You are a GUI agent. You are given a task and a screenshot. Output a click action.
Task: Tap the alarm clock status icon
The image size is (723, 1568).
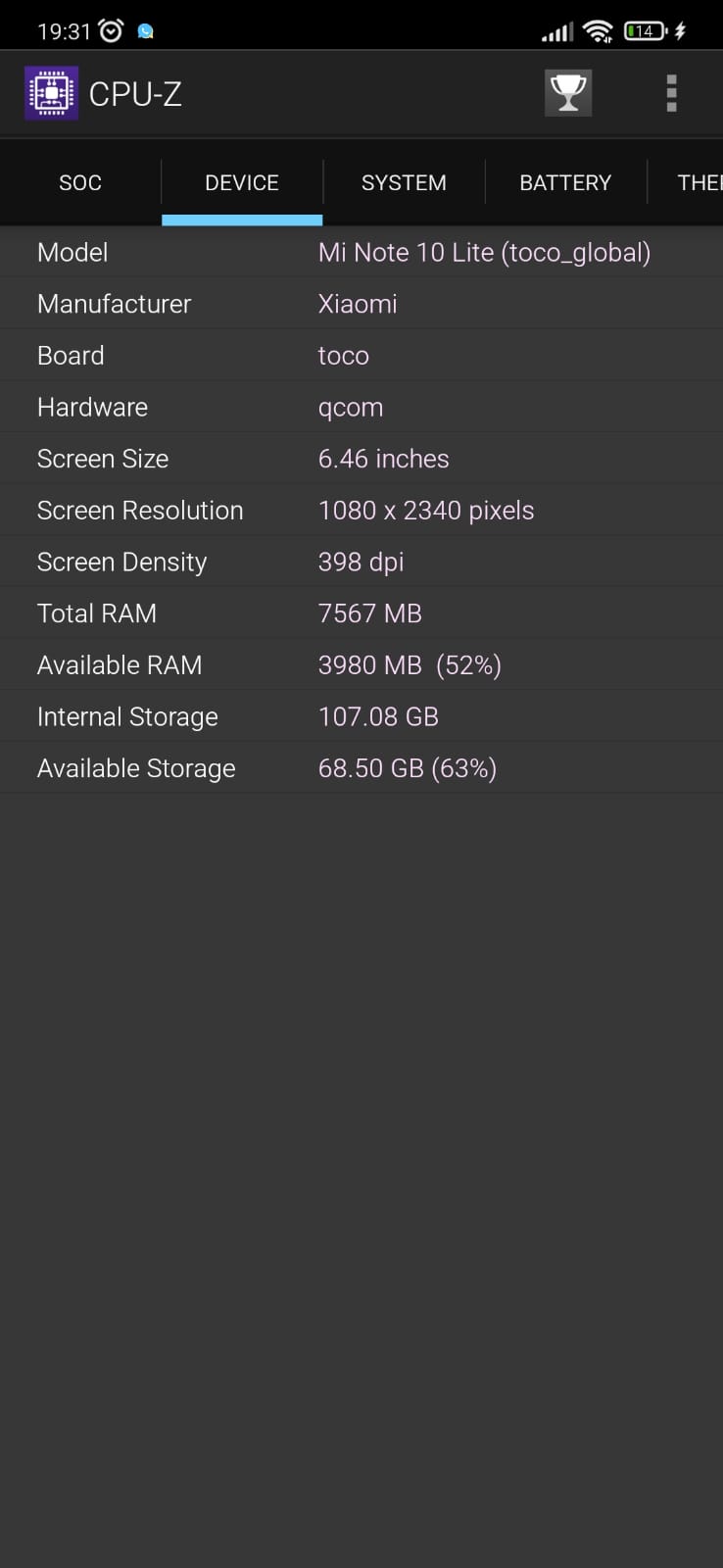click(x=112, y=31)
